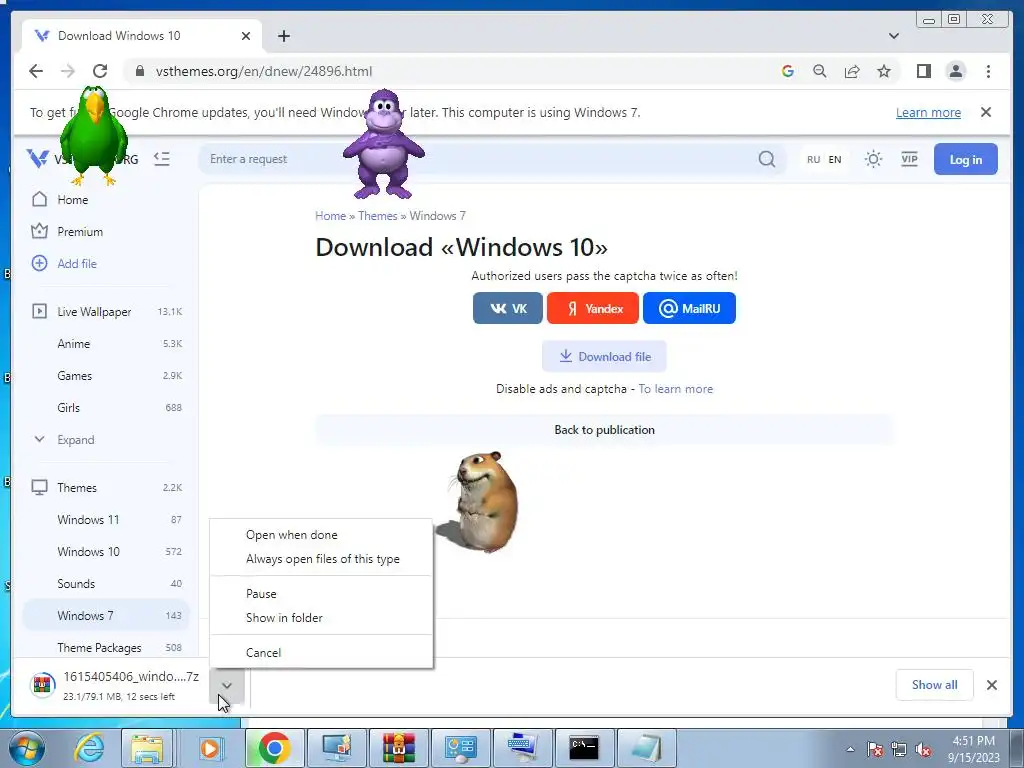Sign in with the VK button
Viewport: 1024px width, 768px height.
[507, 308]
